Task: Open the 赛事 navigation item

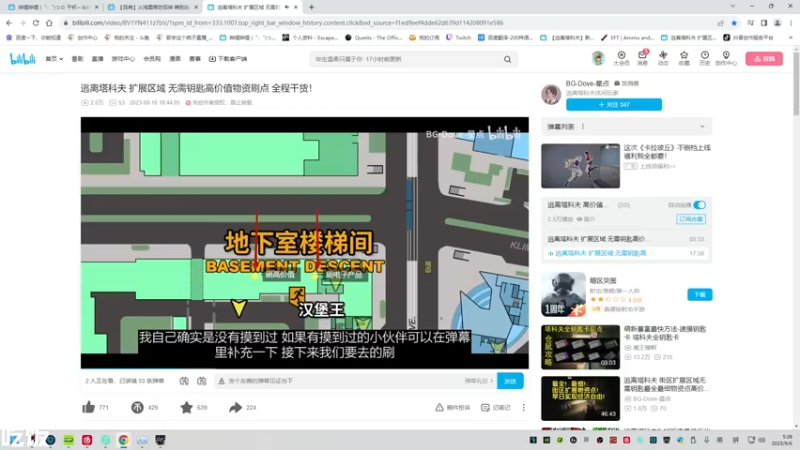Action: coord(195,59)
